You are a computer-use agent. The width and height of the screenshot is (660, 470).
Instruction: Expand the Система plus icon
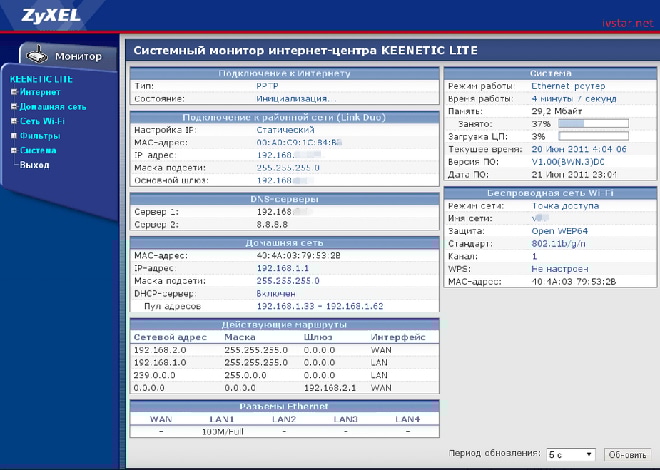[x=14, y=150]
